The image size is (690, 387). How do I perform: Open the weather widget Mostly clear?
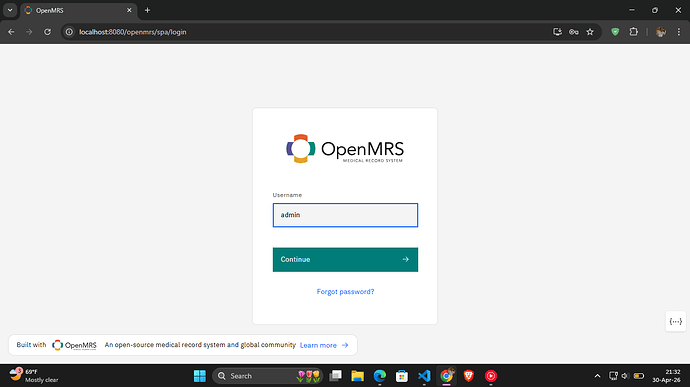pos(34,376)
